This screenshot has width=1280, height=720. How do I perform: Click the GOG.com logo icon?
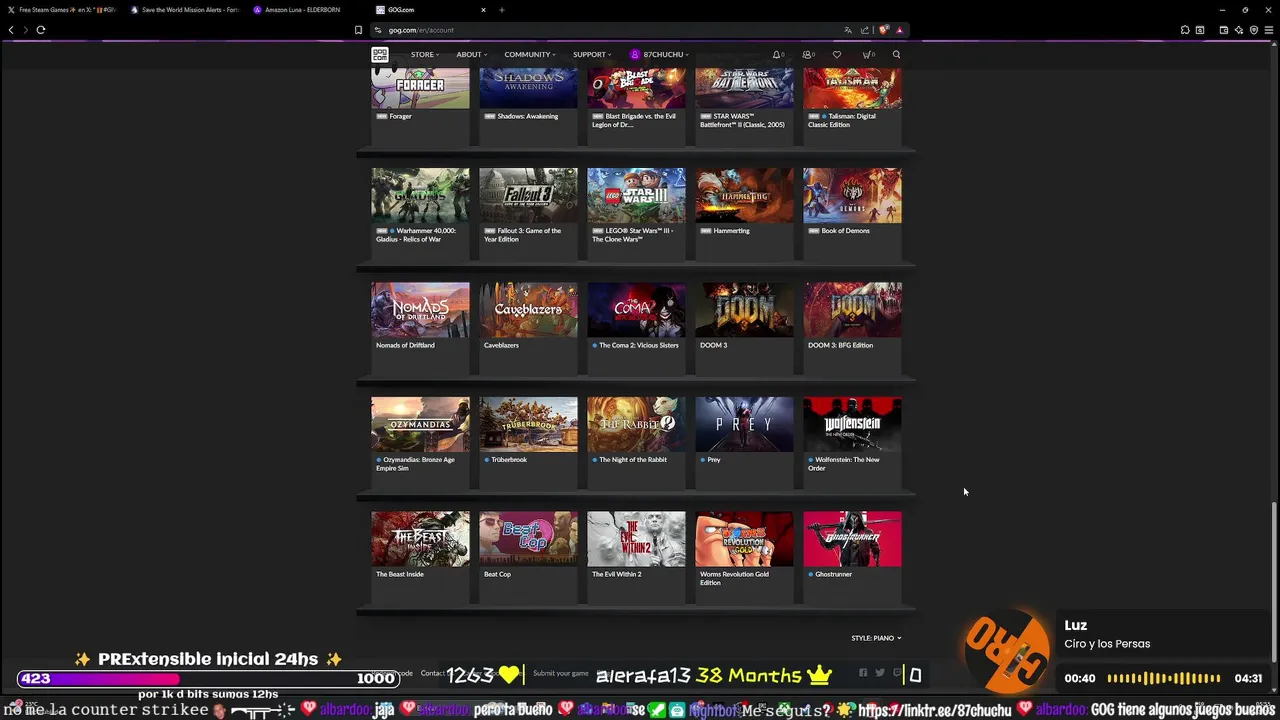[380, 55]
